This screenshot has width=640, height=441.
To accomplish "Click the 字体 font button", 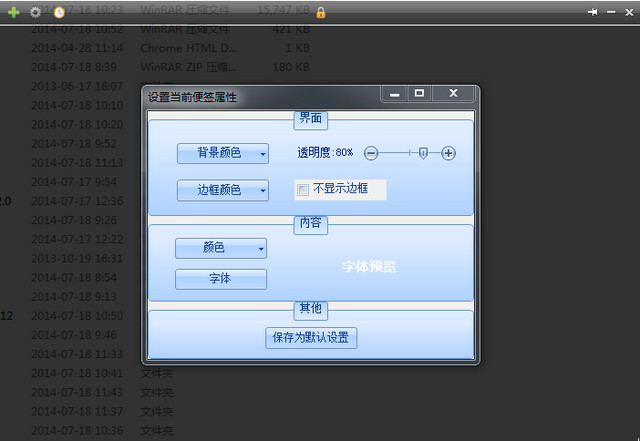I will pos(221,279).
